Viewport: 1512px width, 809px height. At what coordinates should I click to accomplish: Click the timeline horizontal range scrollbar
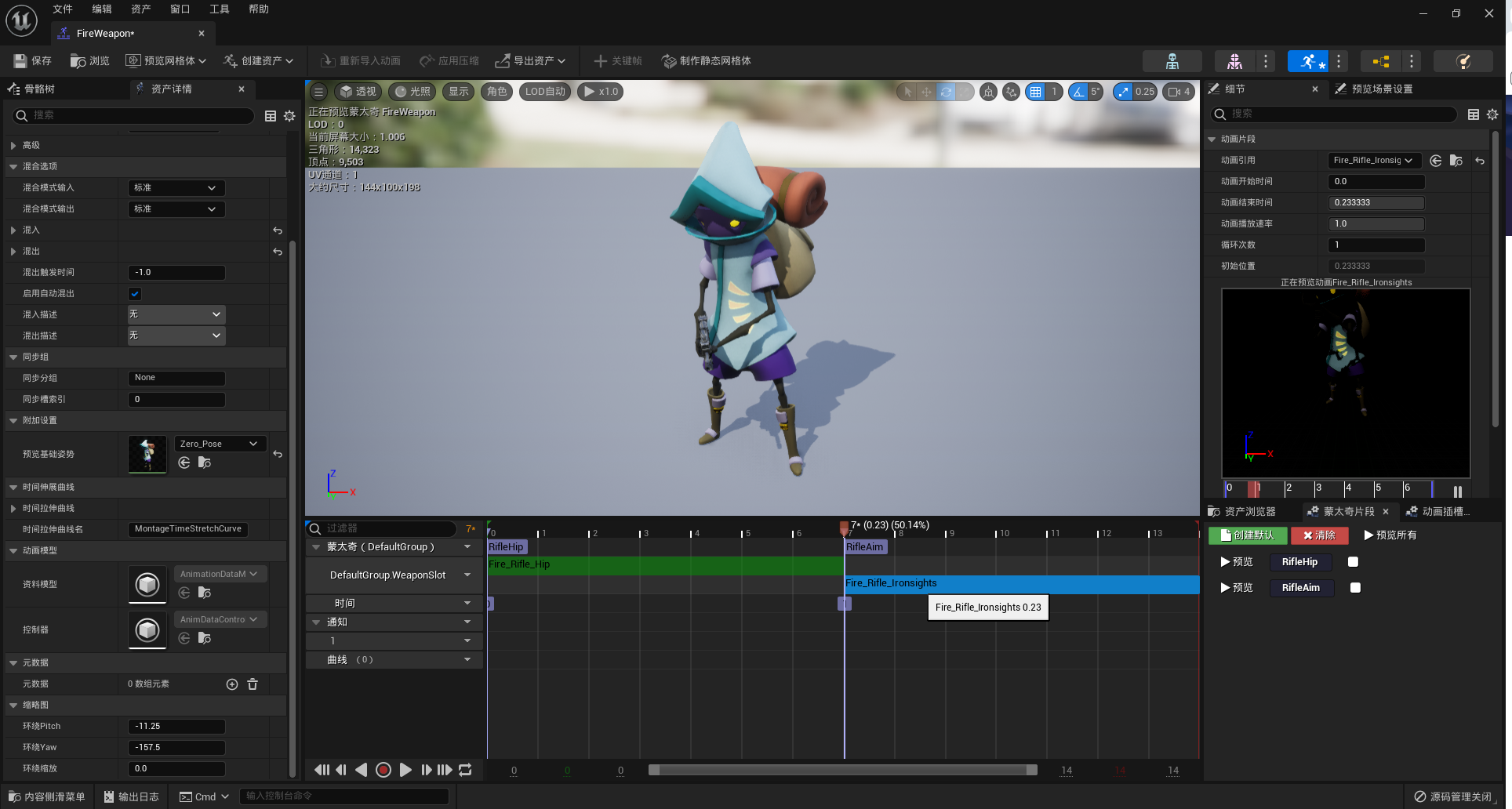pos(842,770)
